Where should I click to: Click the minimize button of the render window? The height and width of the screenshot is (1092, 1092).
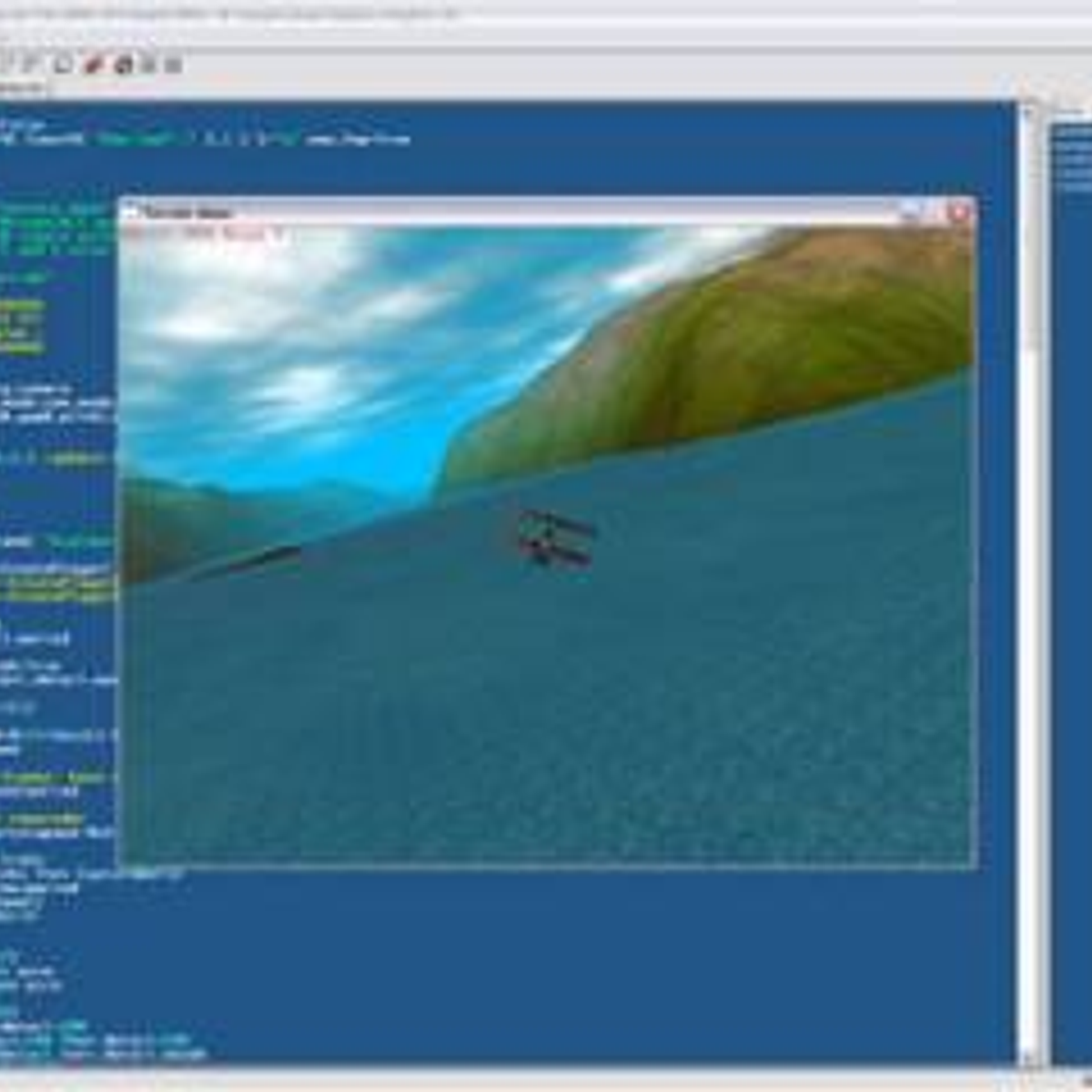pos(906,211)
